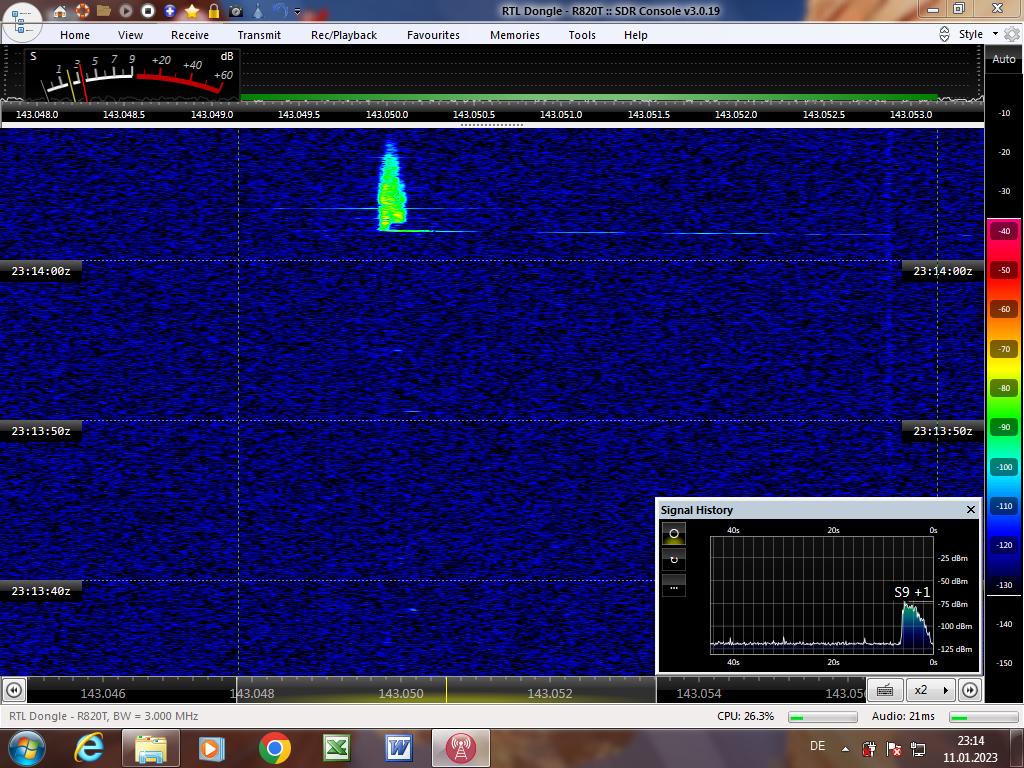Click the blue swirl icon in quick toolbar
1024x768 pixels.
click(x=280, y=10)
